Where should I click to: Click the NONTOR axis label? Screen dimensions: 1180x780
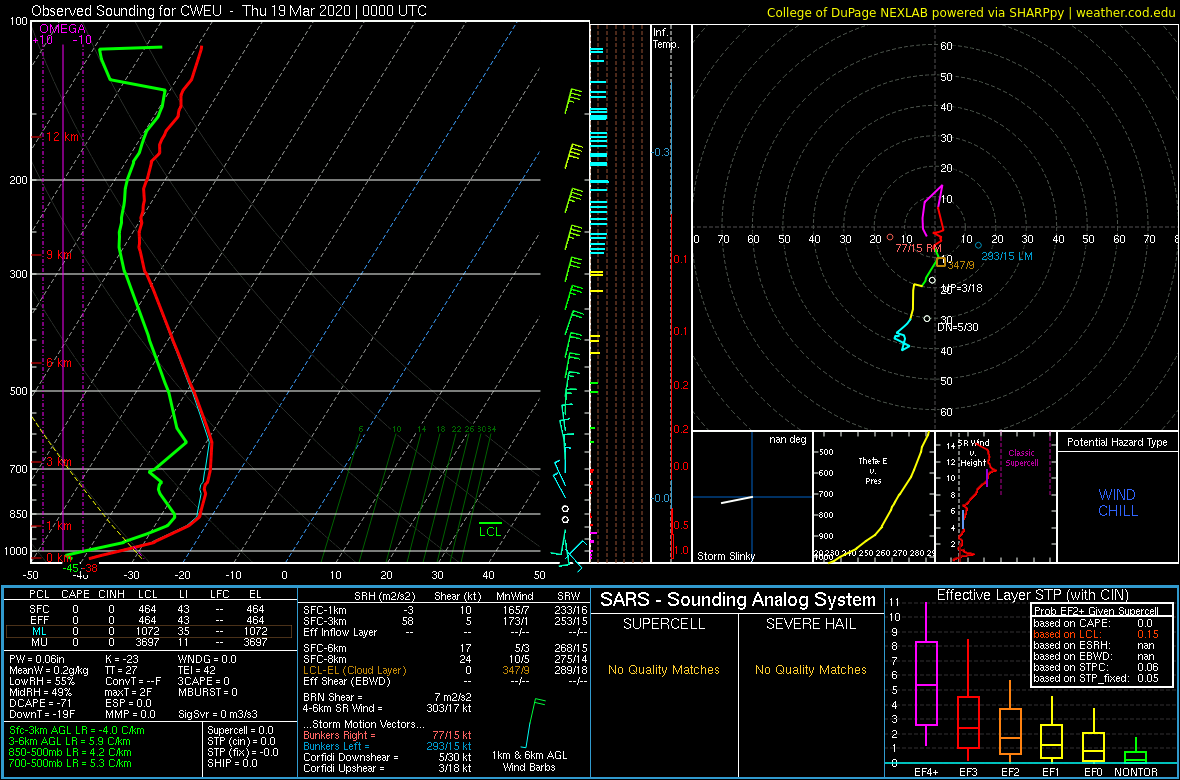[1136, 772]
